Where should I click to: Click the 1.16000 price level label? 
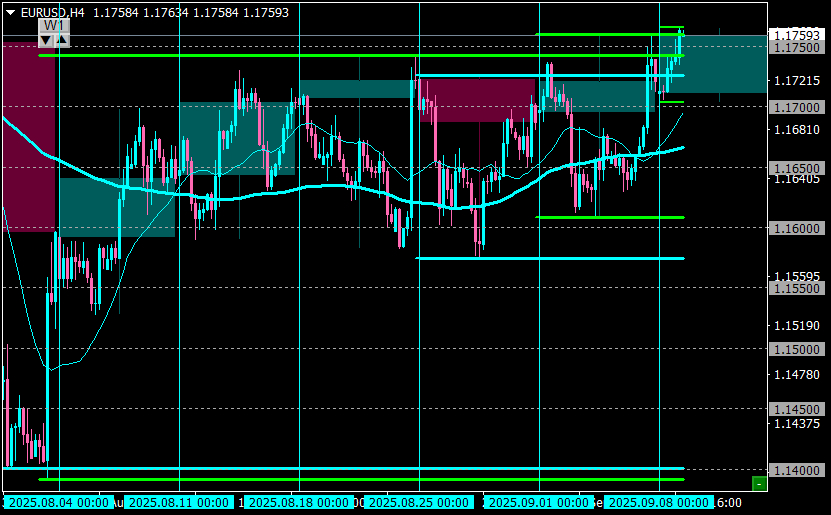click(x=797, y=228)
